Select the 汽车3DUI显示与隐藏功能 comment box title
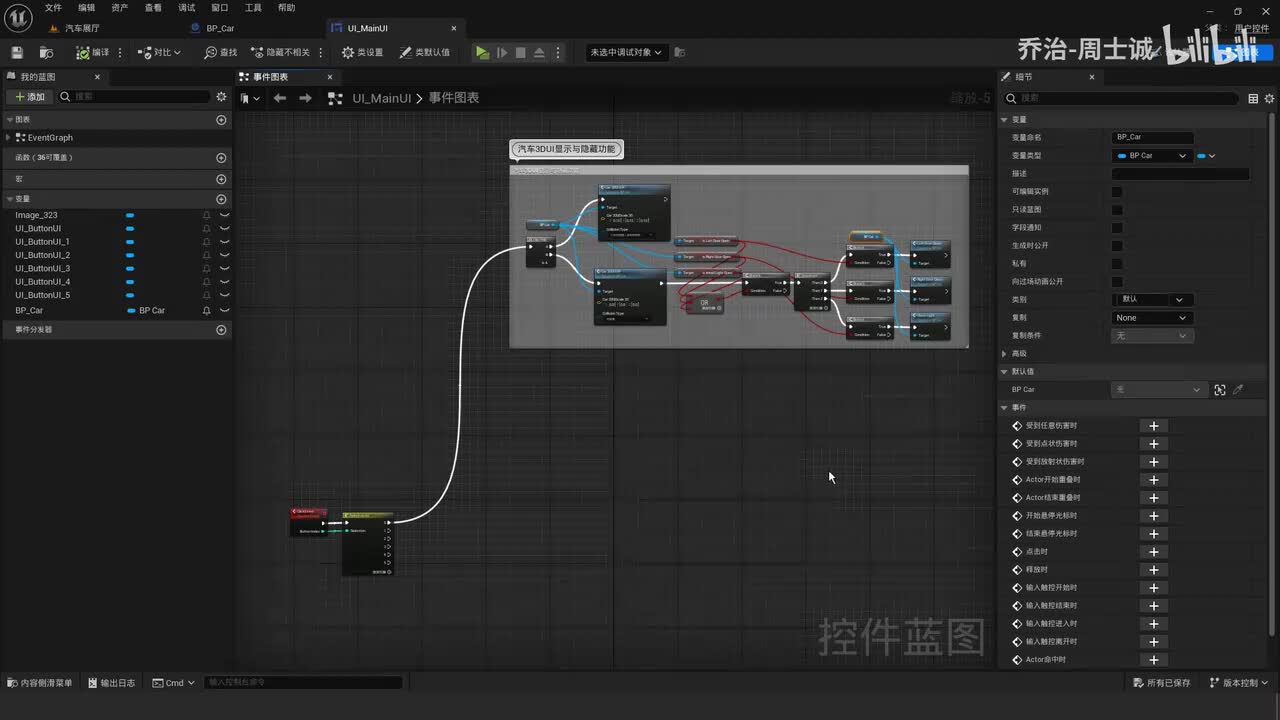Screen dimensions: 1280x720 click(566, 149)
